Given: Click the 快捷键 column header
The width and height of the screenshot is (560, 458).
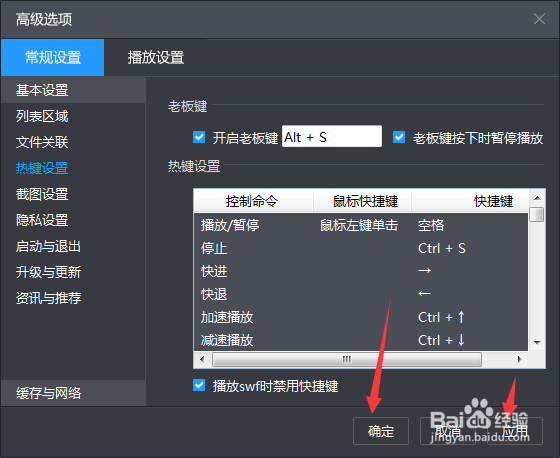Looking at the screenshot, I should (470, 201).
